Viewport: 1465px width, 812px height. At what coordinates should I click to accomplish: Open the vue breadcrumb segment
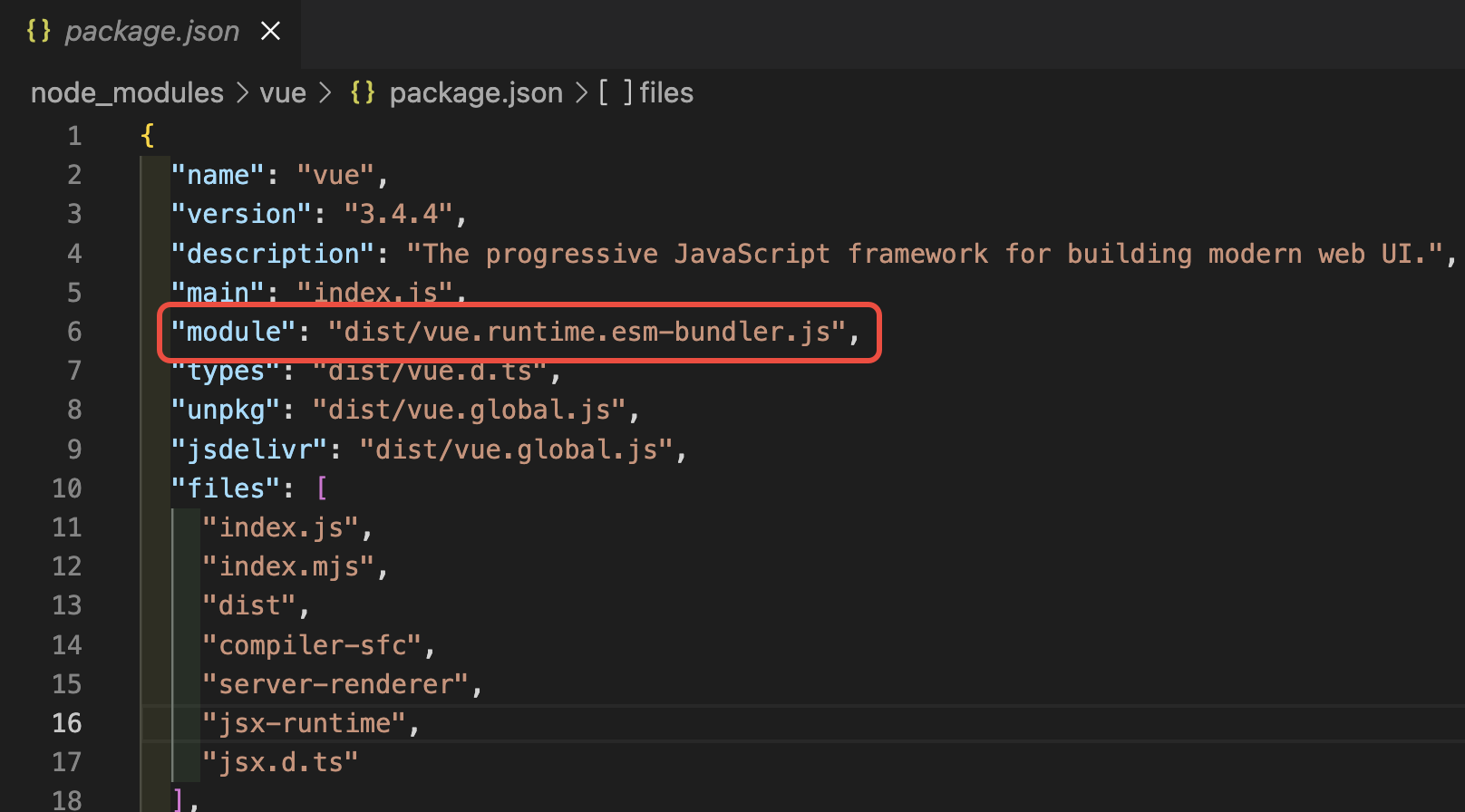coord(283,92)
